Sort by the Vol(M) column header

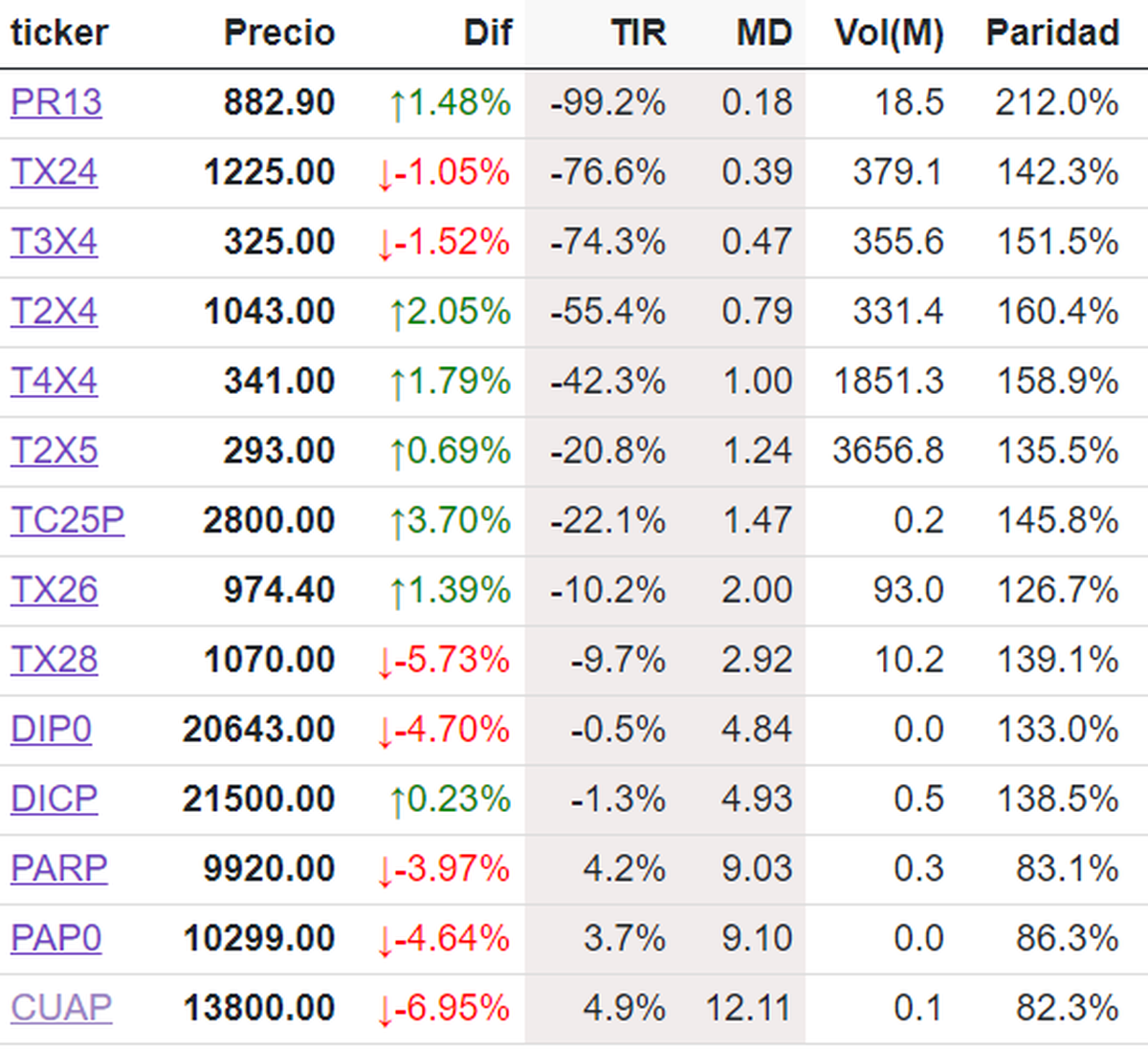tap(889, 33)
